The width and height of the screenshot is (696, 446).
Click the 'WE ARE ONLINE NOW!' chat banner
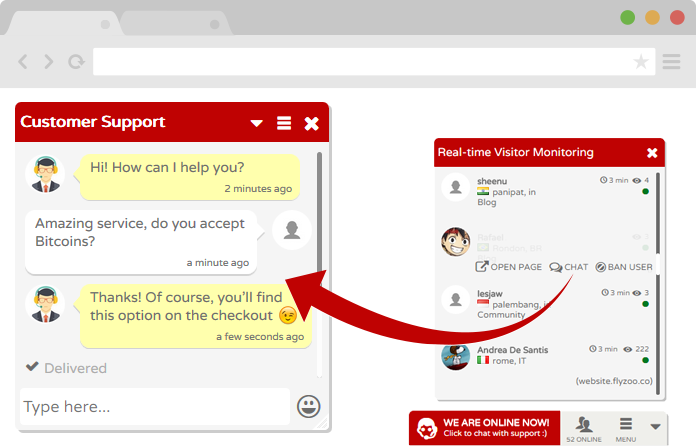(x=484, y=428)
